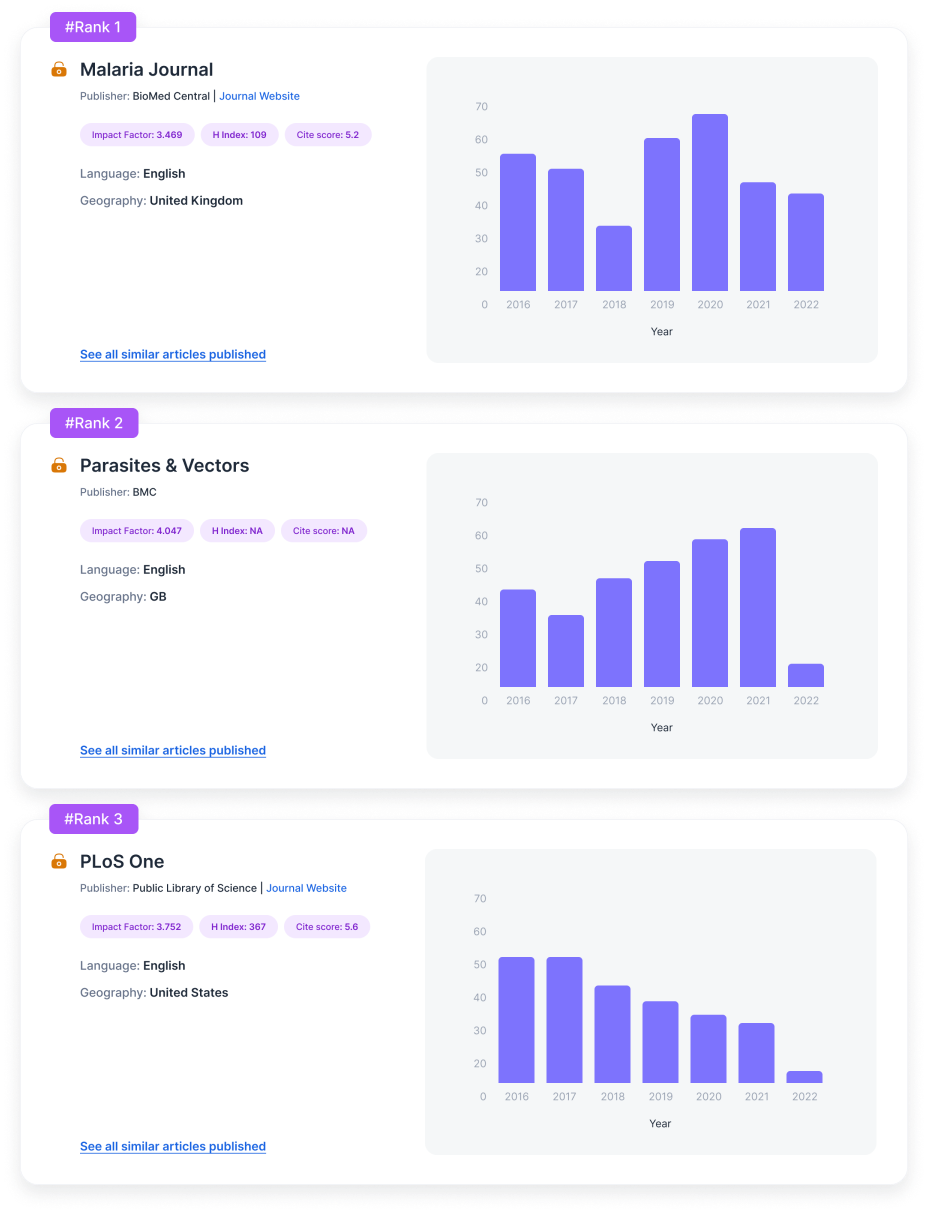See all similar articles for Malaria Journal
Screen dimensions: 928x1213
pyautogui.click(x=173, y=354)
